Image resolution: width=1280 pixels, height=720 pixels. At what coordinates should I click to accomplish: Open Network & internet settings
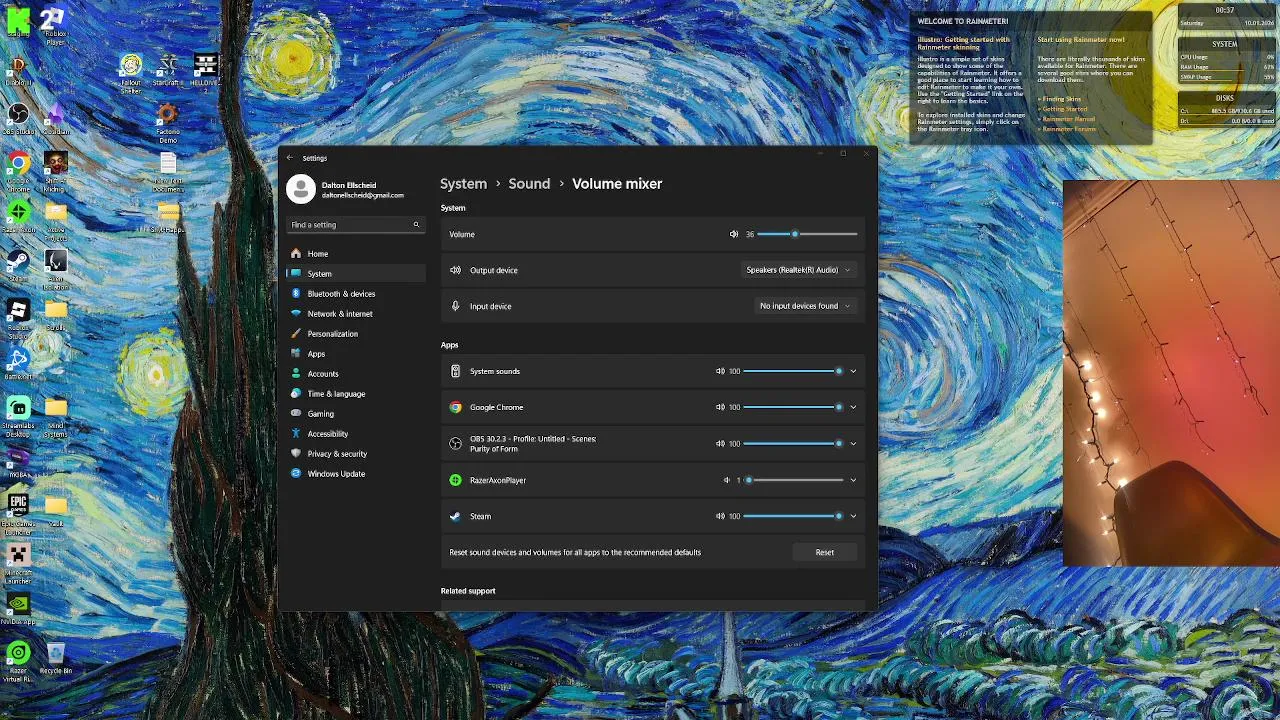pyautogui.click(x=356, y=314)
